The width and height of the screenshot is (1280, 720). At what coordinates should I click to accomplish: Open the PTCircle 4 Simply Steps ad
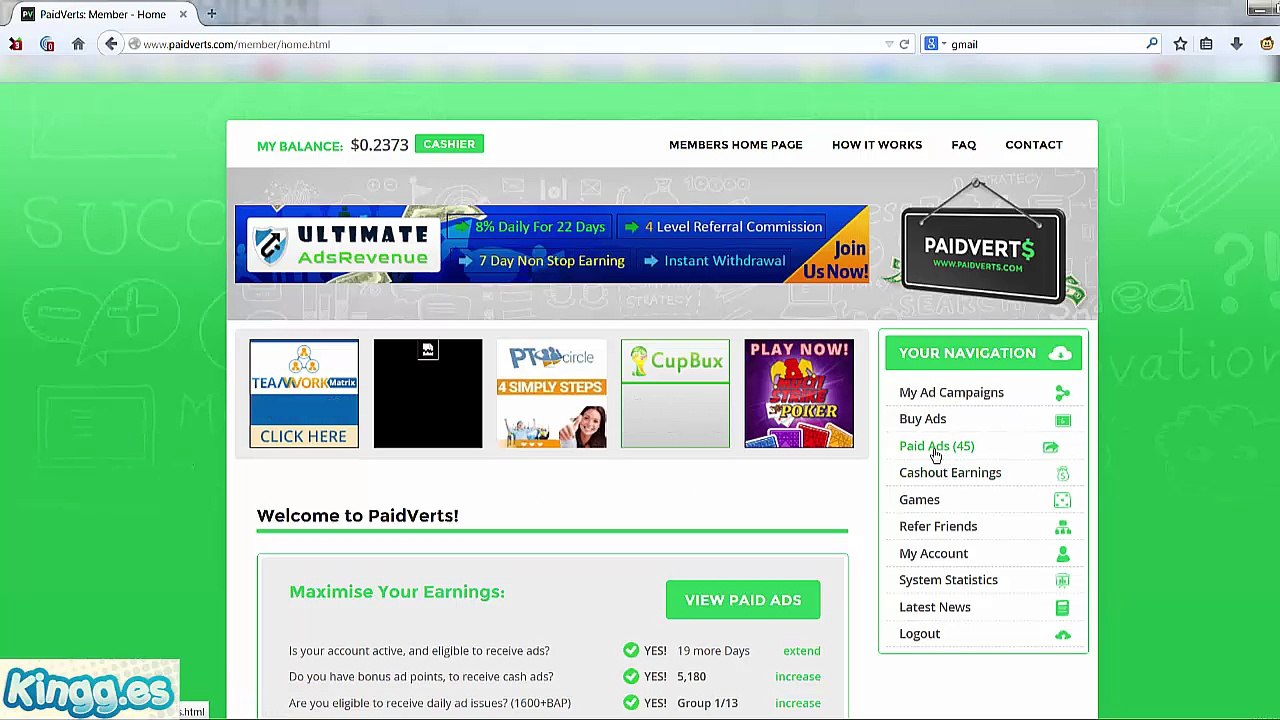(x=551, y=393)
